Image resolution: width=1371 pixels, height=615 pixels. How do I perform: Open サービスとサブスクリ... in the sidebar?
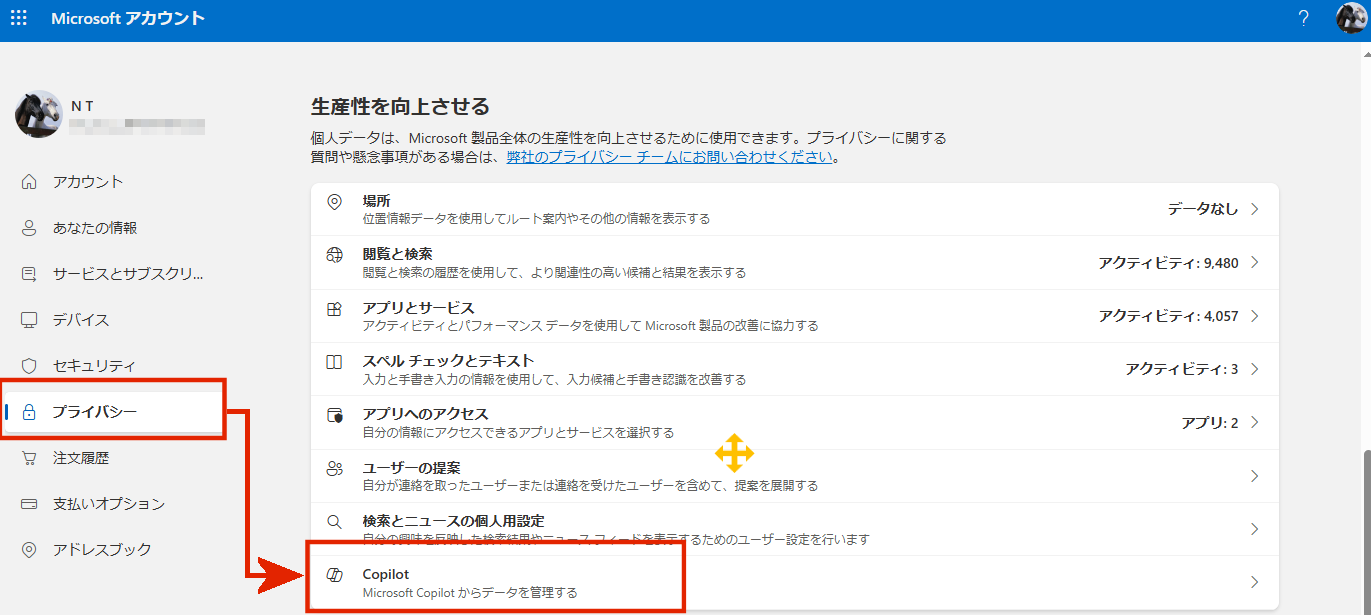pos(128,274)
